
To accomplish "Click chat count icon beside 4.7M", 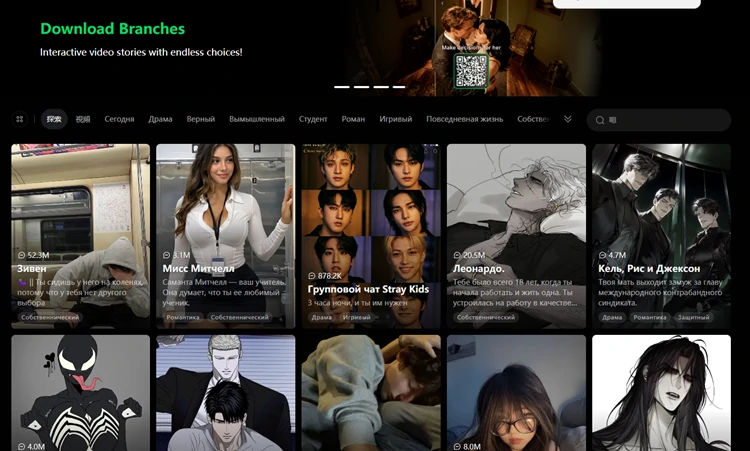I will click(603, 255).
